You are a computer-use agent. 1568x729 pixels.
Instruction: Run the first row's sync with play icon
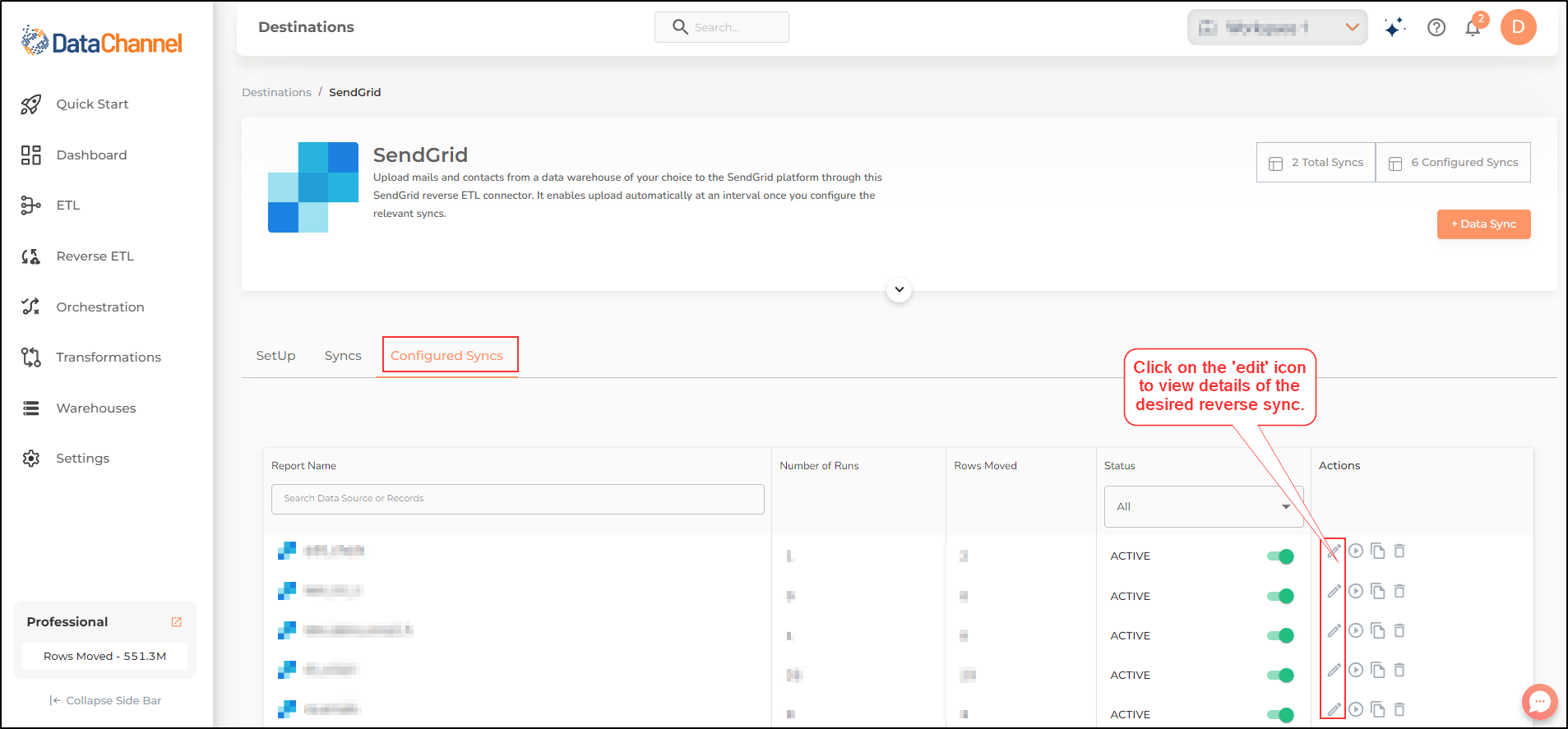tap(1356, 551)
